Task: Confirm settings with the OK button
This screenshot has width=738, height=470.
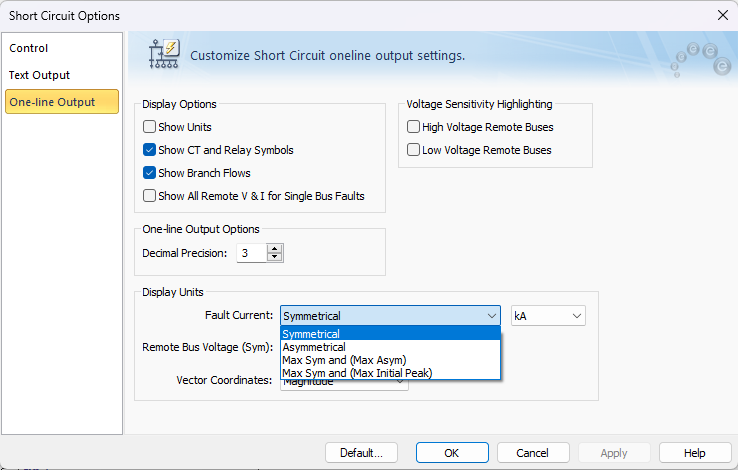Action: click(x=452, y=453)
